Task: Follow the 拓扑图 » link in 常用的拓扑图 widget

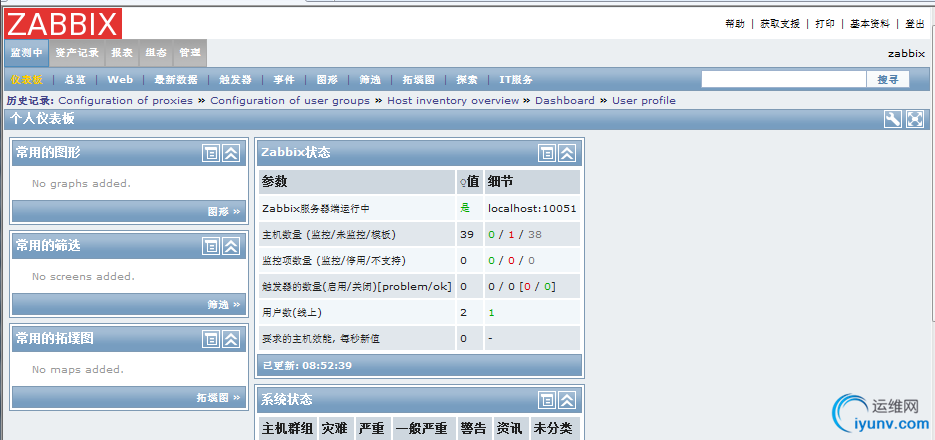Action: coord(219,398)
